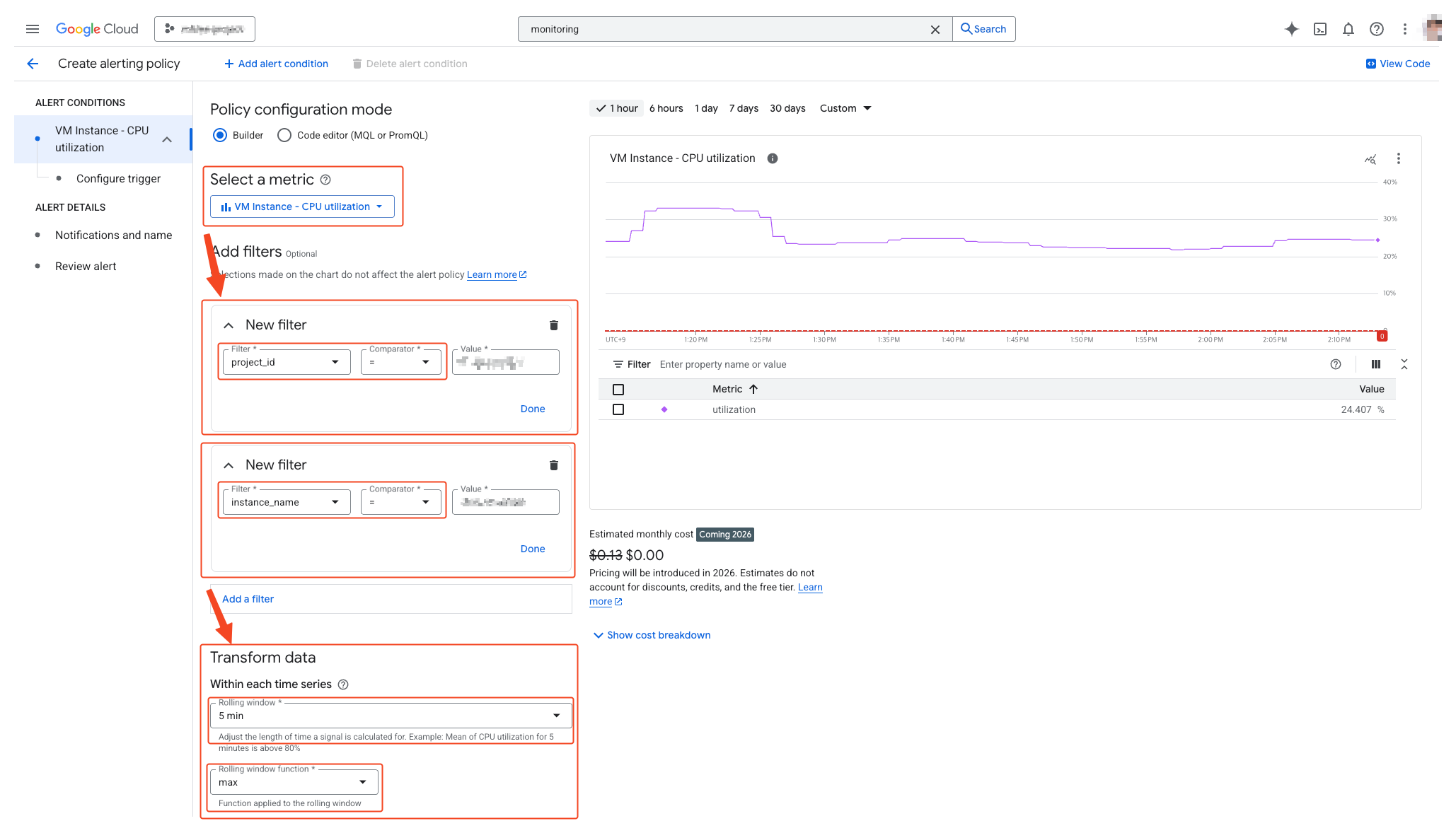Open Comparator dropdown in instance_name filter
The width and height of the screenshot is (1456, 833).
401,502
